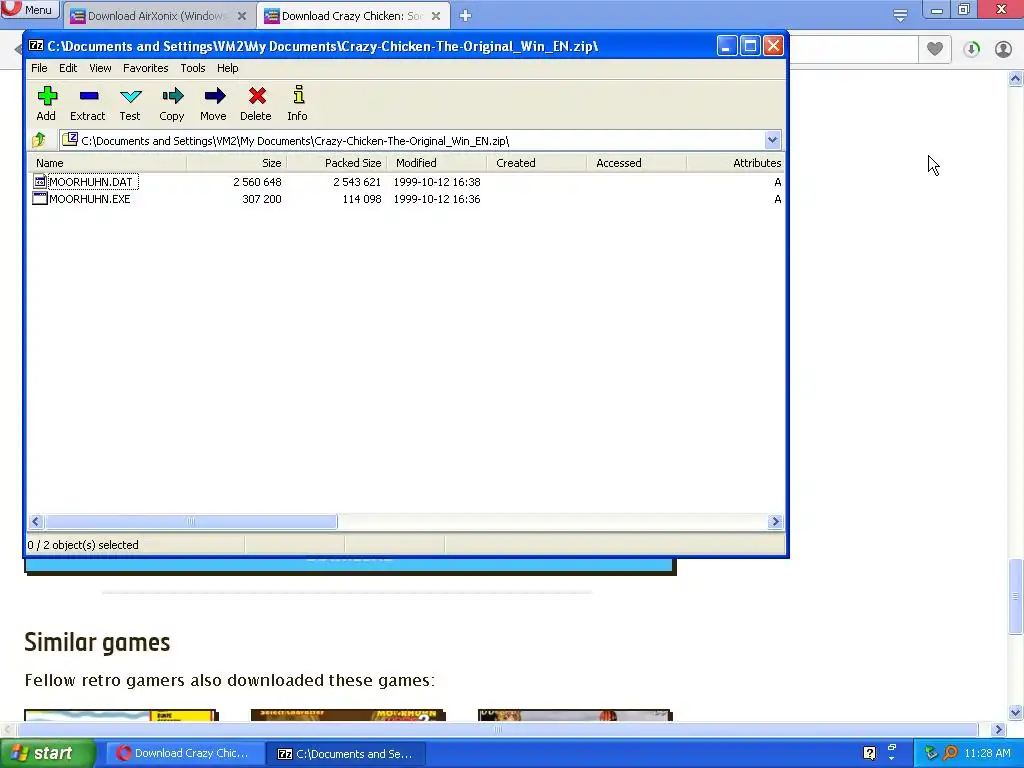
Task: Click the magnifier tray icon in taskbar
Action: (951, 753)
